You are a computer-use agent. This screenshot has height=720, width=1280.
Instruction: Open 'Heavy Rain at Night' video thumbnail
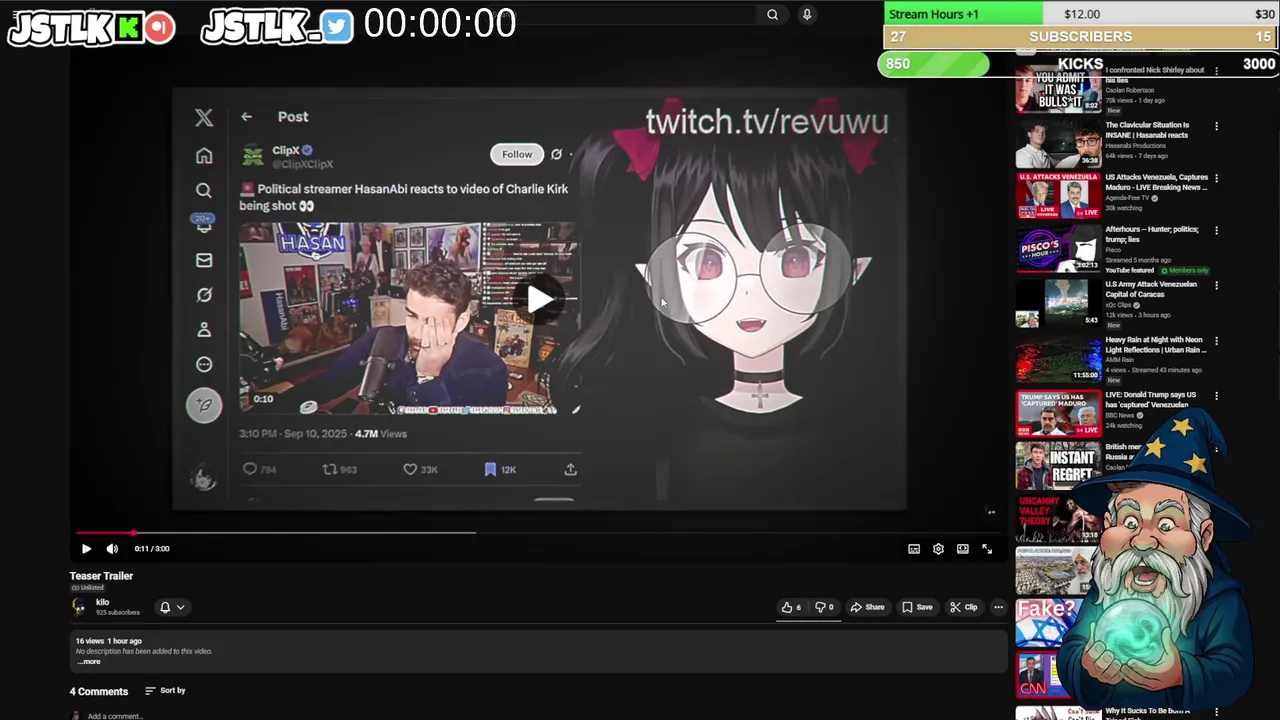(x=1058, y=359)
